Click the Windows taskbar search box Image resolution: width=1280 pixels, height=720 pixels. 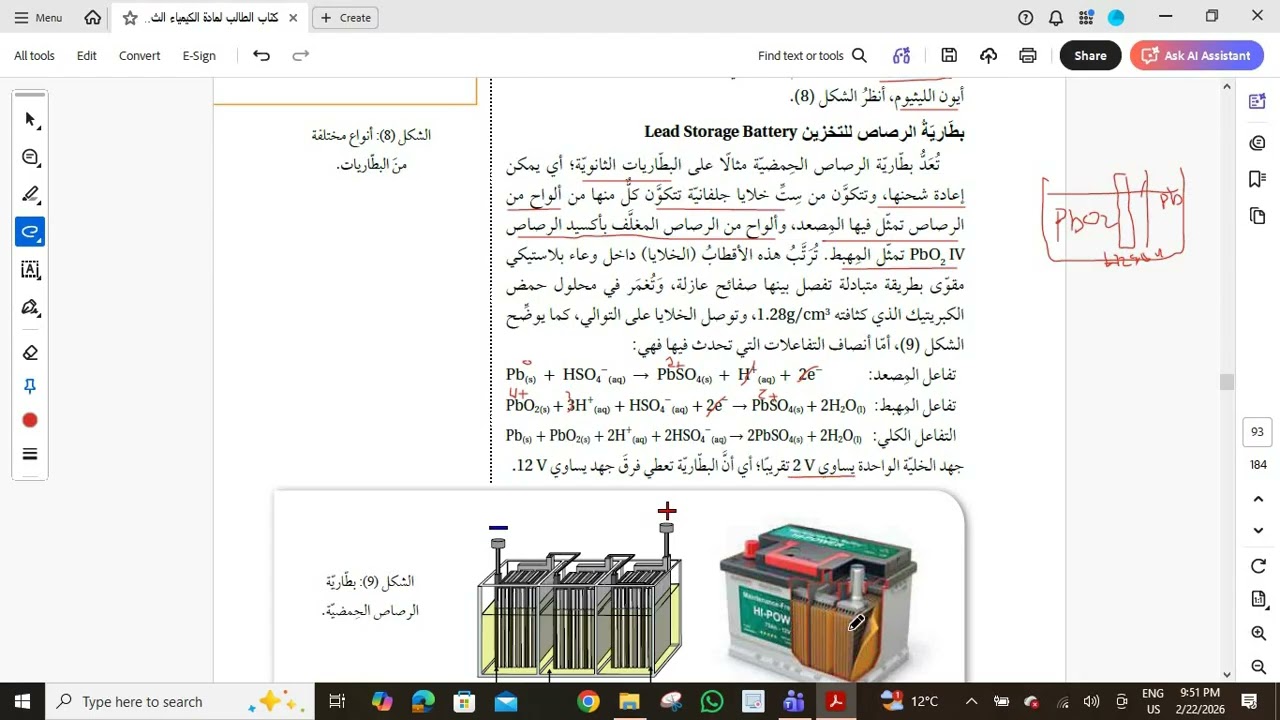click(180, 701)
